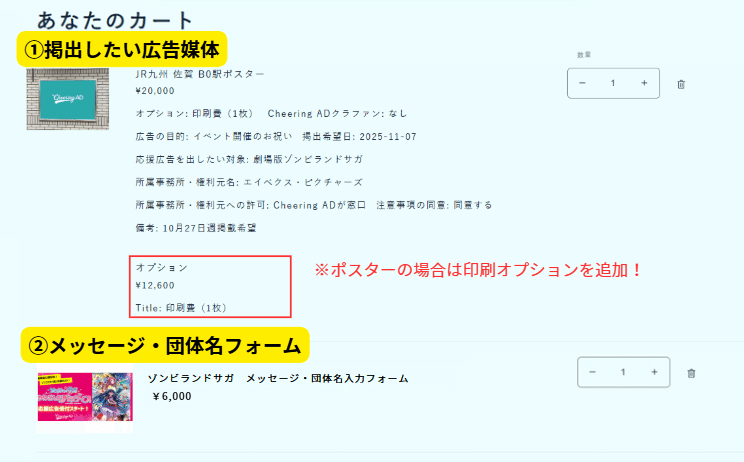Click the 掲出希望日: 2025-11-07 text
744x462 pixels.
[x=359, y=137]
